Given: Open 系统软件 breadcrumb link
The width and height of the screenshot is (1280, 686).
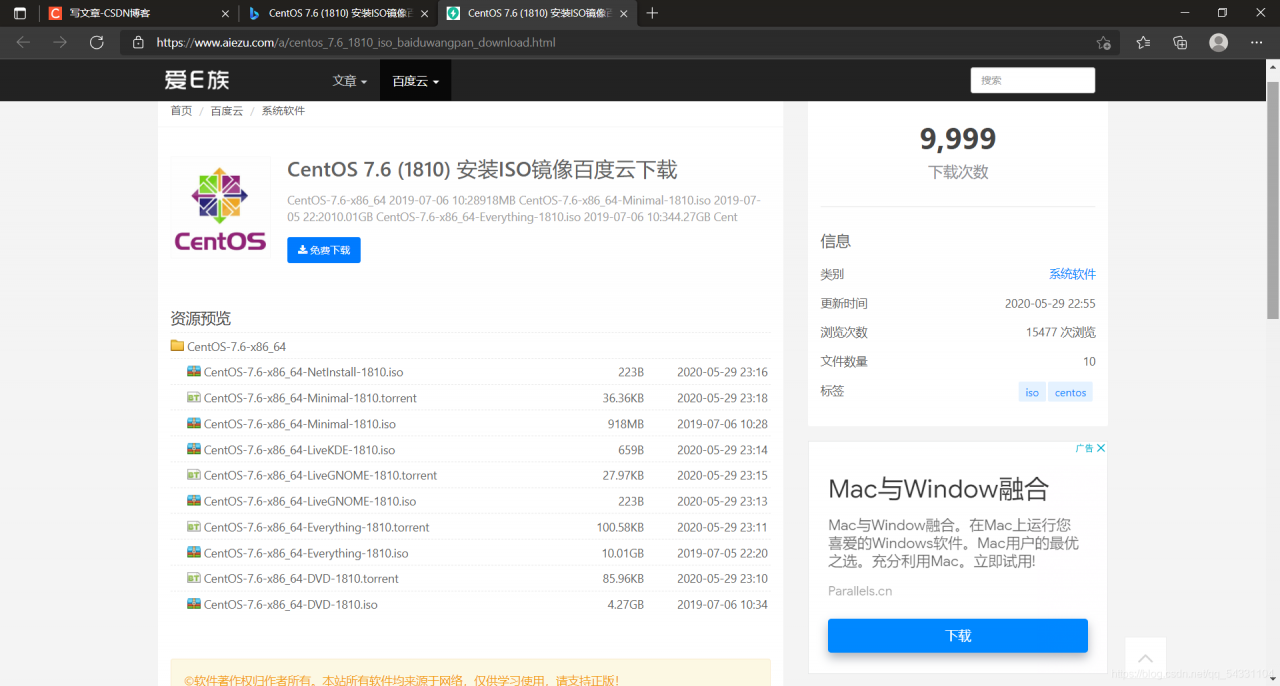Looking at the screenshot, I should click(x=283, y=111).
